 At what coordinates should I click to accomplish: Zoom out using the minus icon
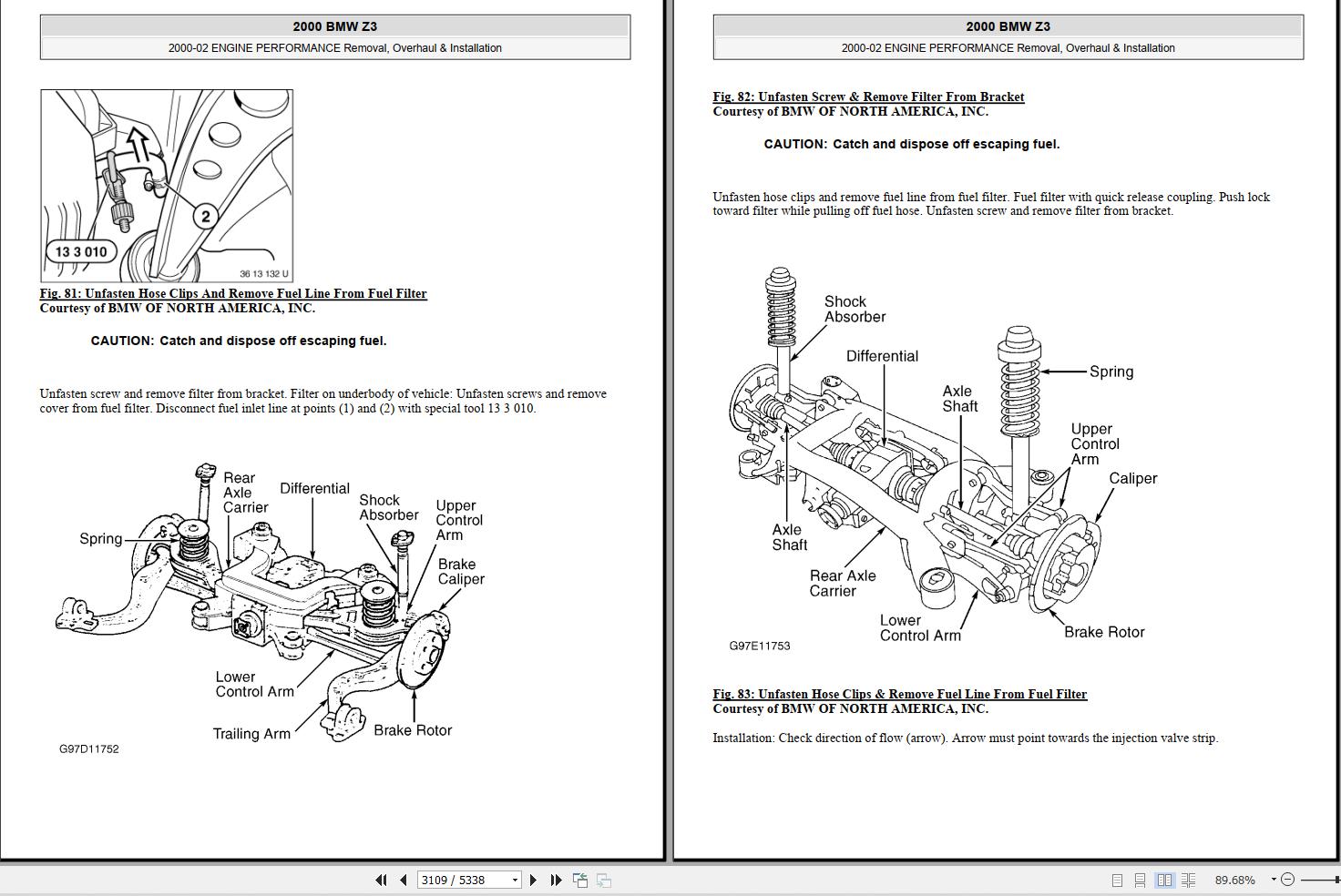[x=1288, y=880]
